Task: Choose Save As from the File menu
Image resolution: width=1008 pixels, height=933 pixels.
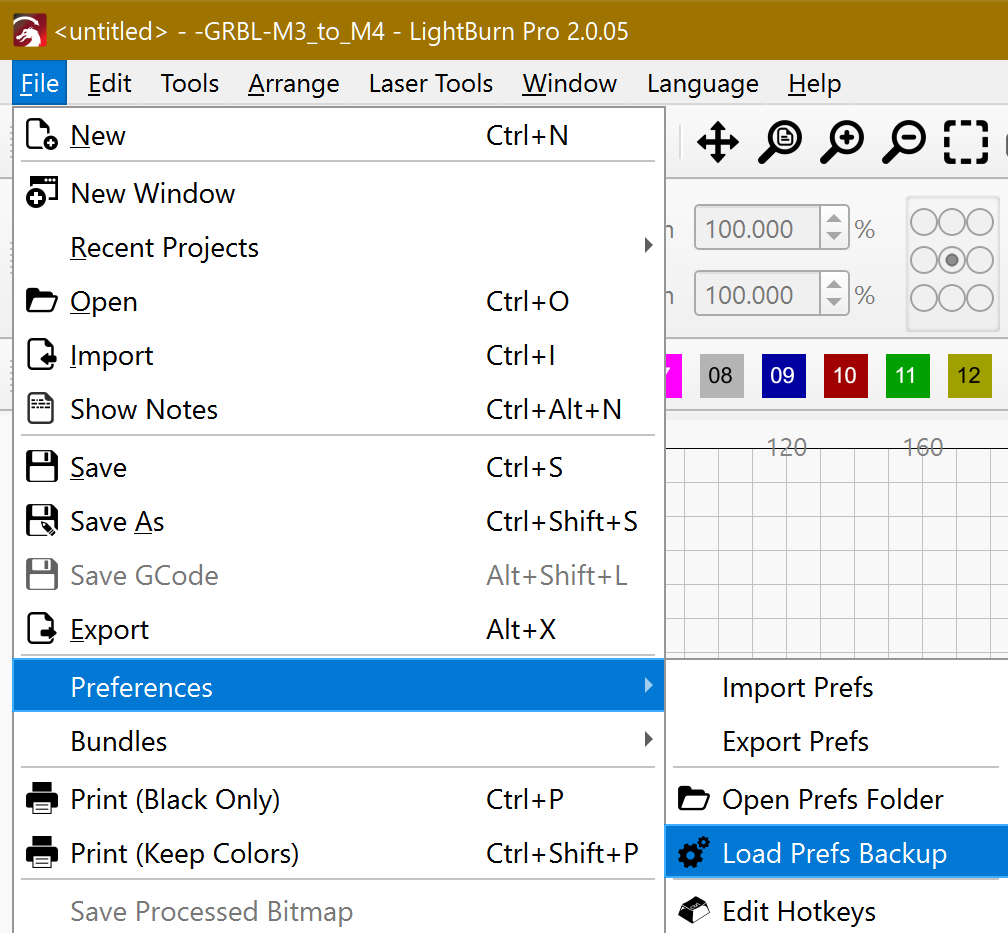Action: pos(117,521)
